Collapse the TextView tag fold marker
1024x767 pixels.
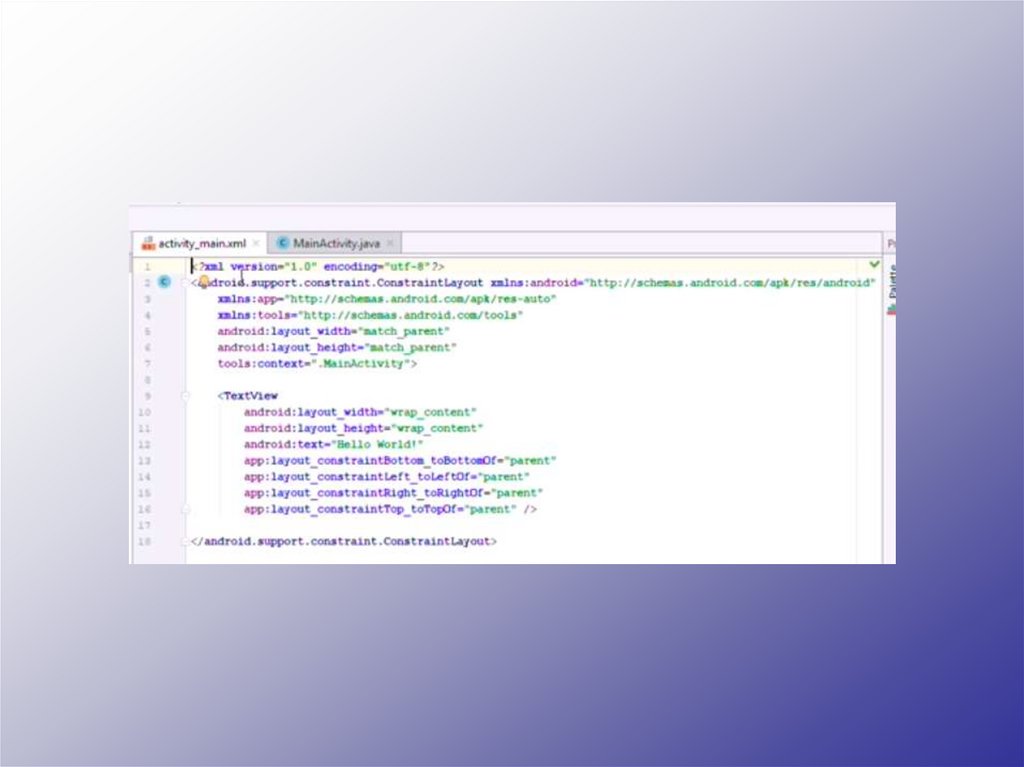click(x=186, y=396)
